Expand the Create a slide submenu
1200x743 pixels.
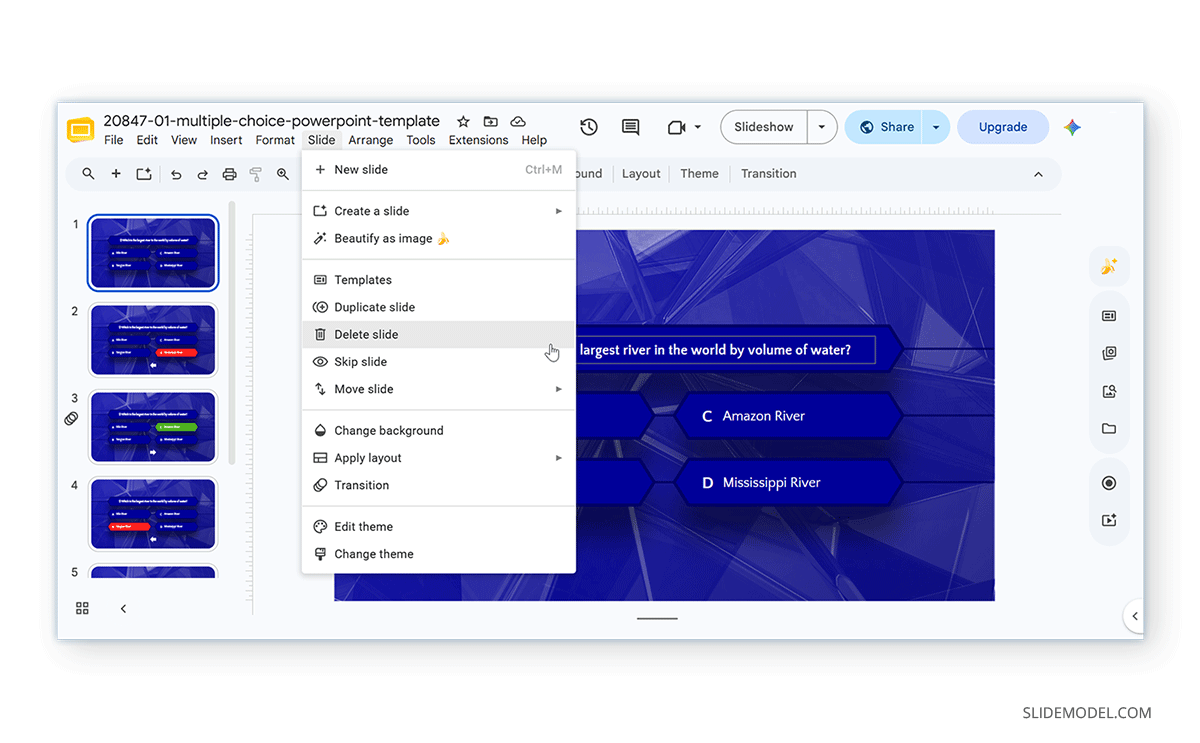coord(559,211)
